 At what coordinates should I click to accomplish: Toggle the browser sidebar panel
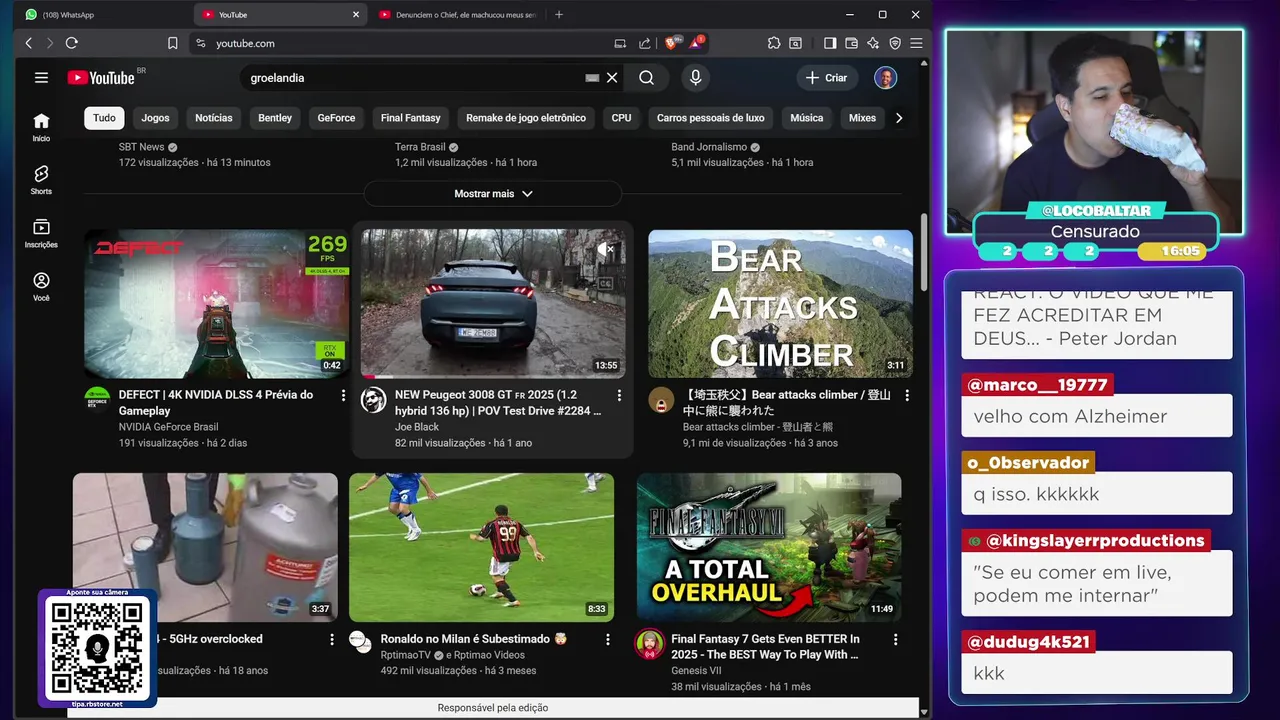(829, 43)
